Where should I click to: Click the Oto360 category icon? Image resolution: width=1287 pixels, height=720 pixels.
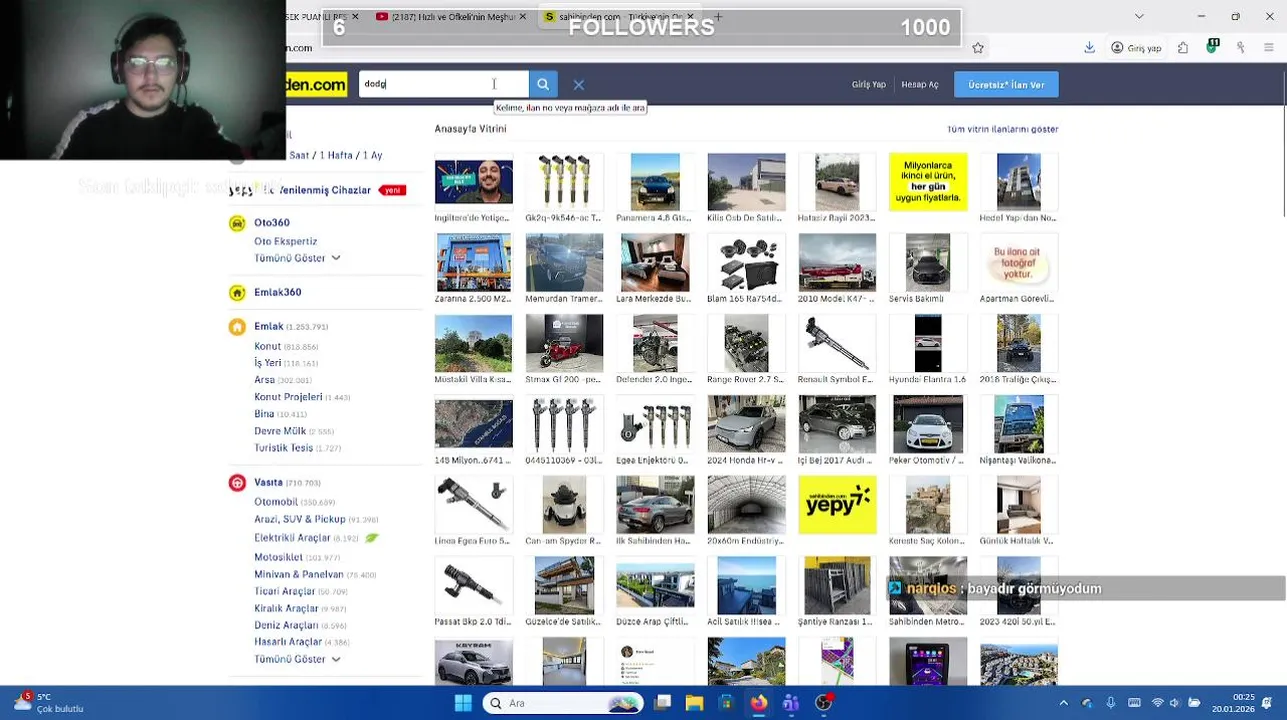click(237, 223)
